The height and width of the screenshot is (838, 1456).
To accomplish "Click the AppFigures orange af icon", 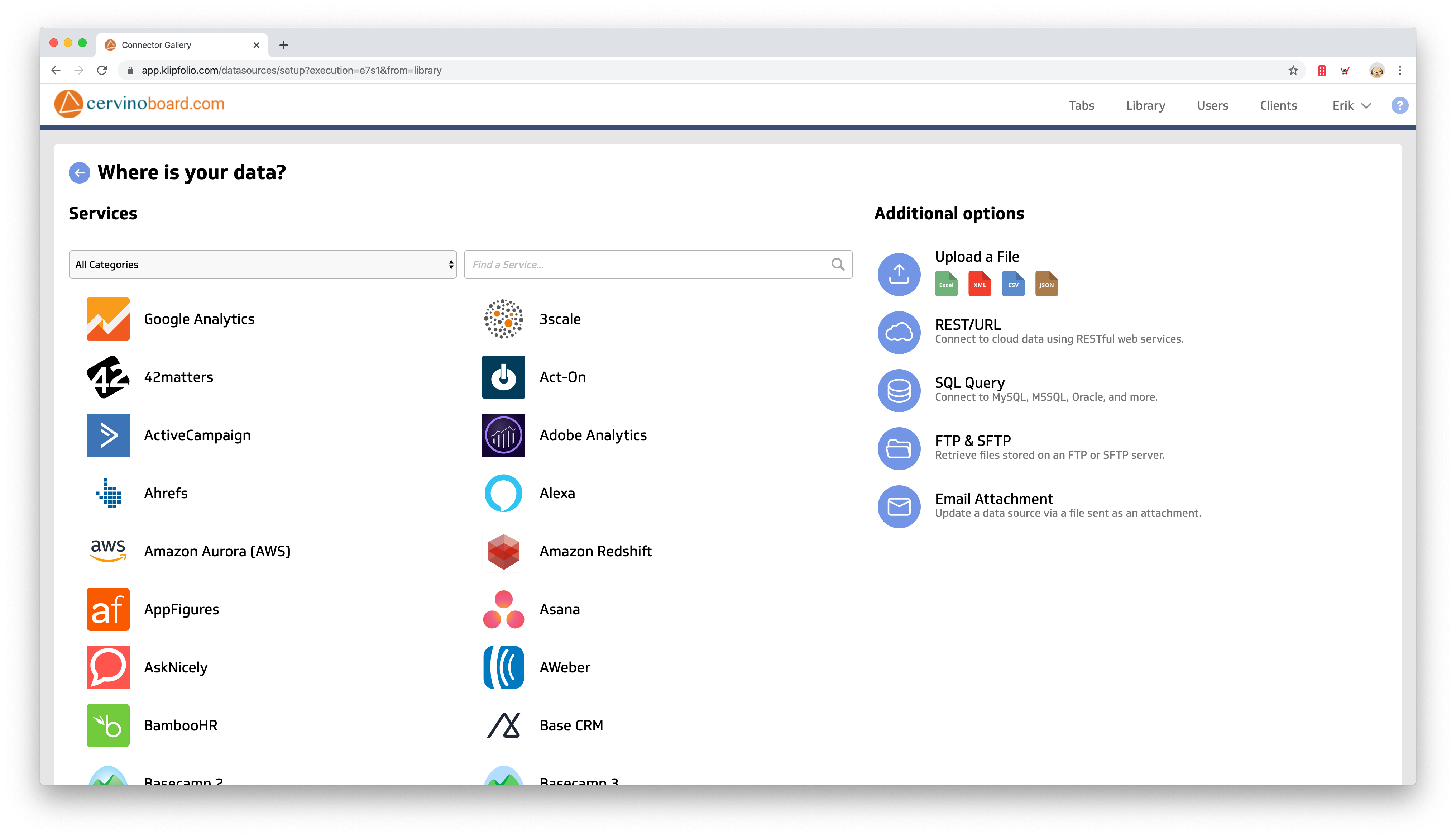I will (x=107, y=609).
